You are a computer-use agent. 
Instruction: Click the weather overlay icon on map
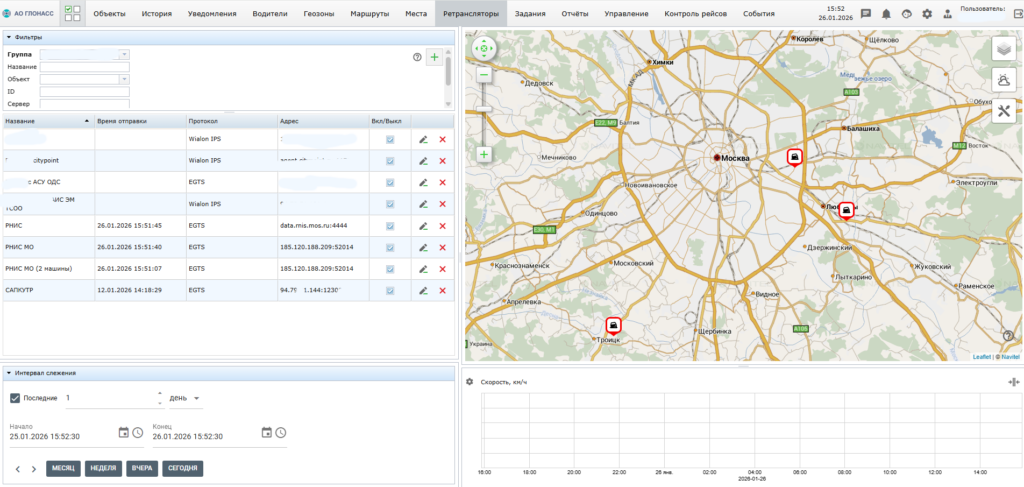click(x=1005, y=79)
